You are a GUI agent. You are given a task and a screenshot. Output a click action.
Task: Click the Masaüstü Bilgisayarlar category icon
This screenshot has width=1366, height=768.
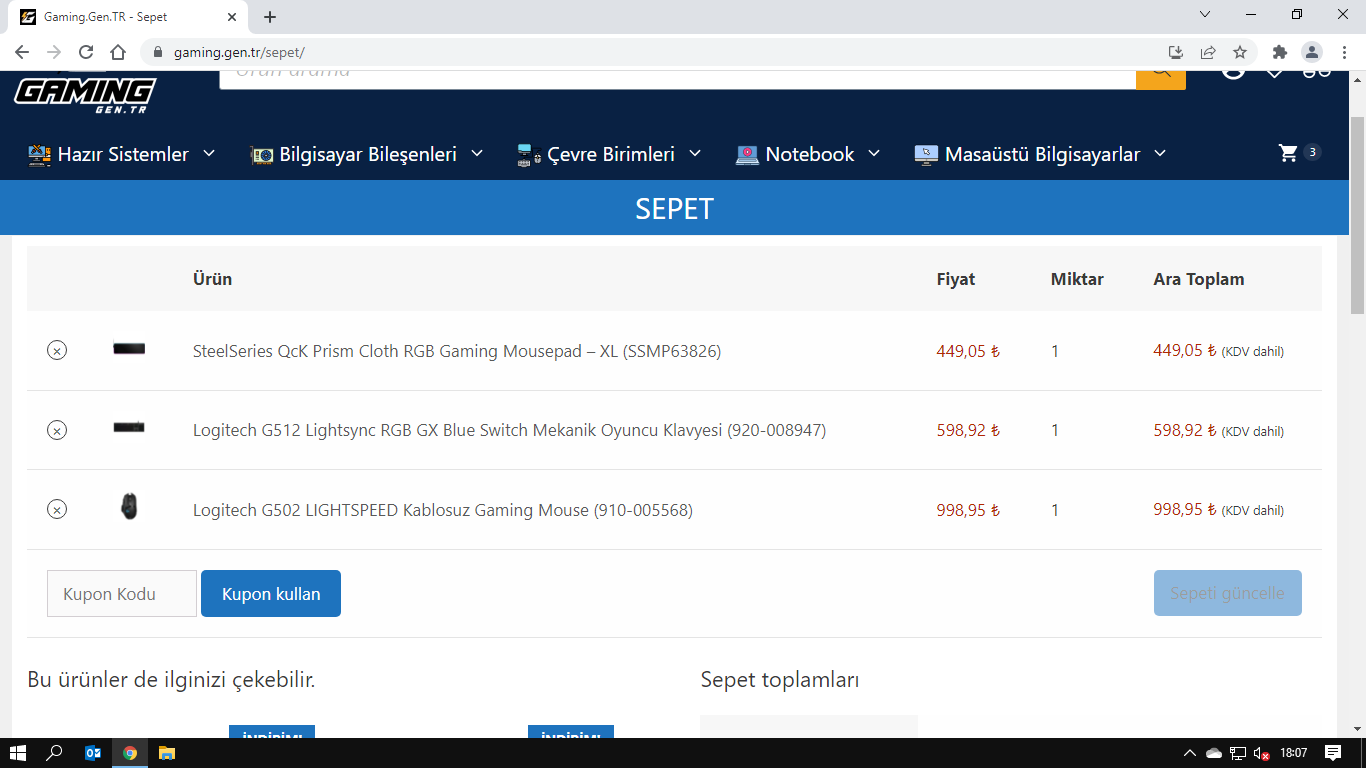(x=926, y=154)
